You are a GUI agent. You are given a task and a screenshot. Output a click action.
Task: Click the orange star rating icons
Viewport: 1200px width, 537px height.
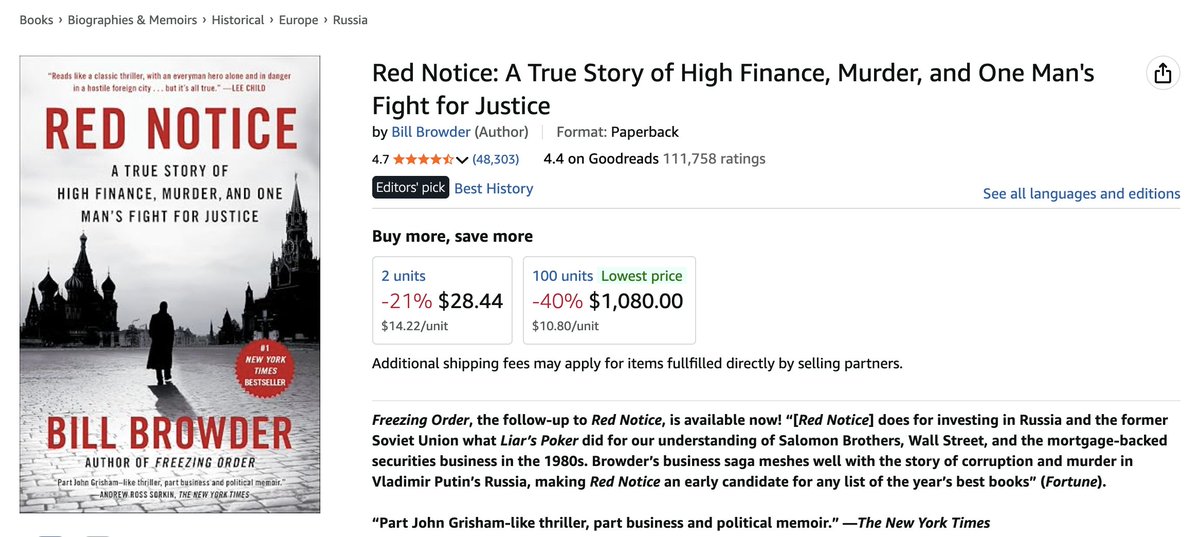pyautogui.click(x=424, y=159)
